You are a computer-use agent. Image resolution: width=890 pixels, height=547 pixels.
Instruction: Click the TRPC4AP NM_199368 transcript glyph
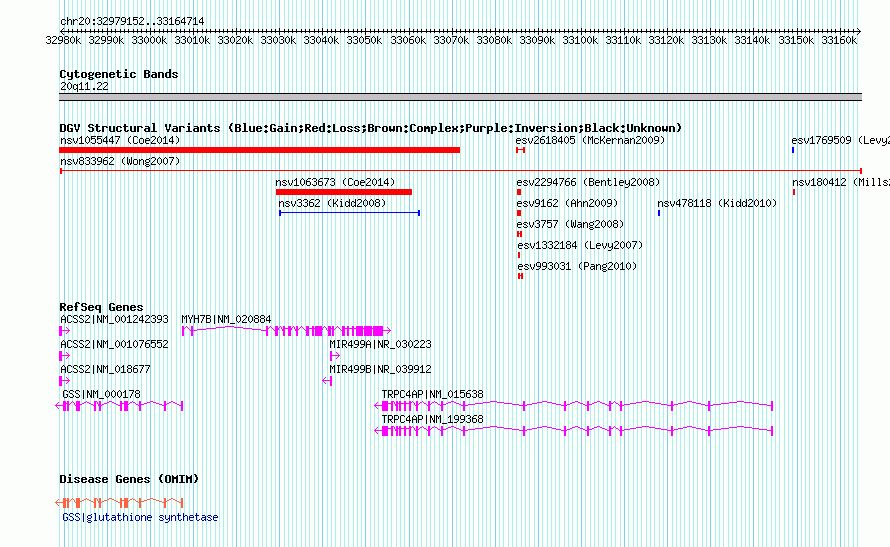point(574,431)
